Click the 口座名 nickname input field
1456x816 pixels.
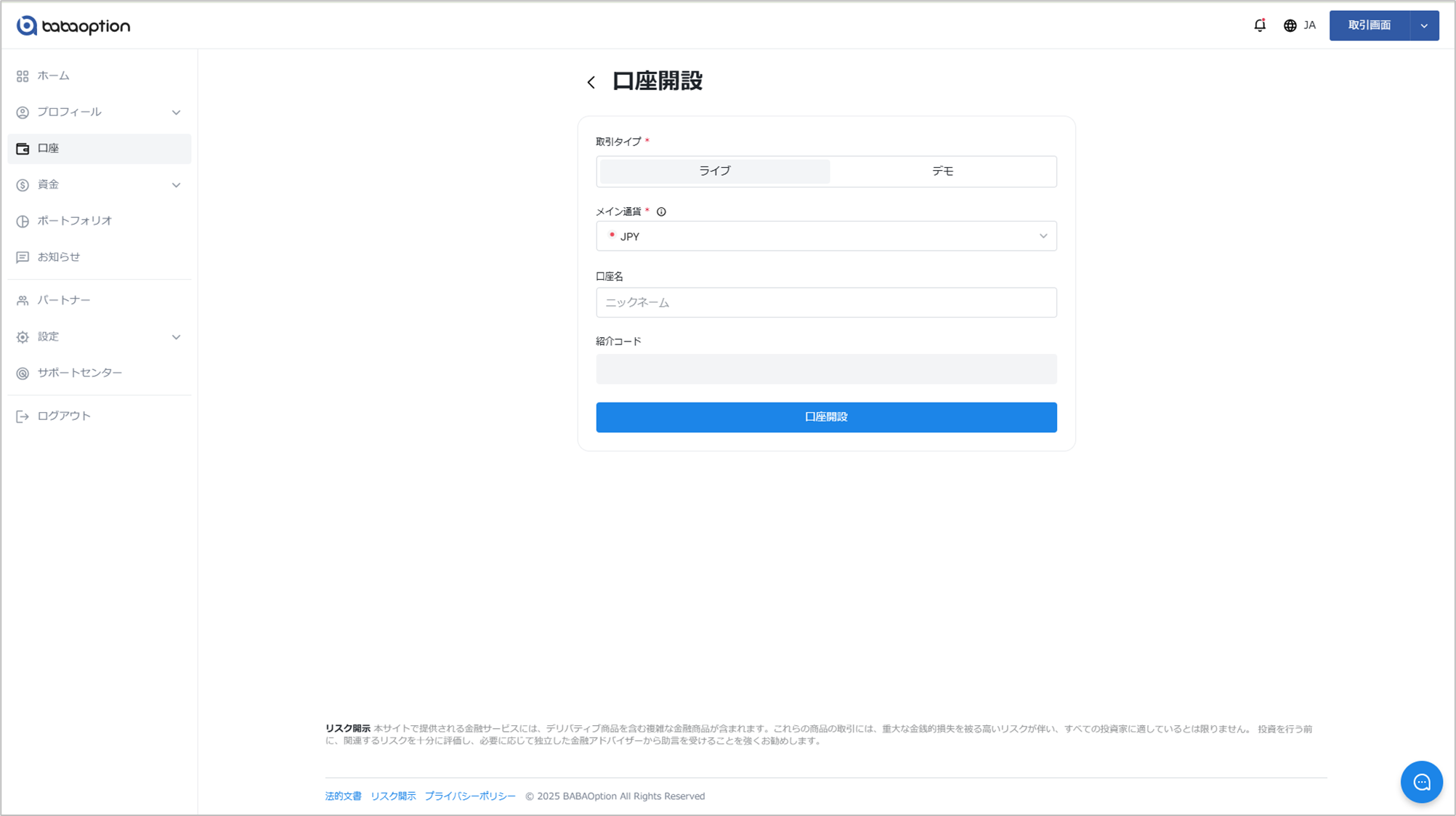(x=826, y=302)
